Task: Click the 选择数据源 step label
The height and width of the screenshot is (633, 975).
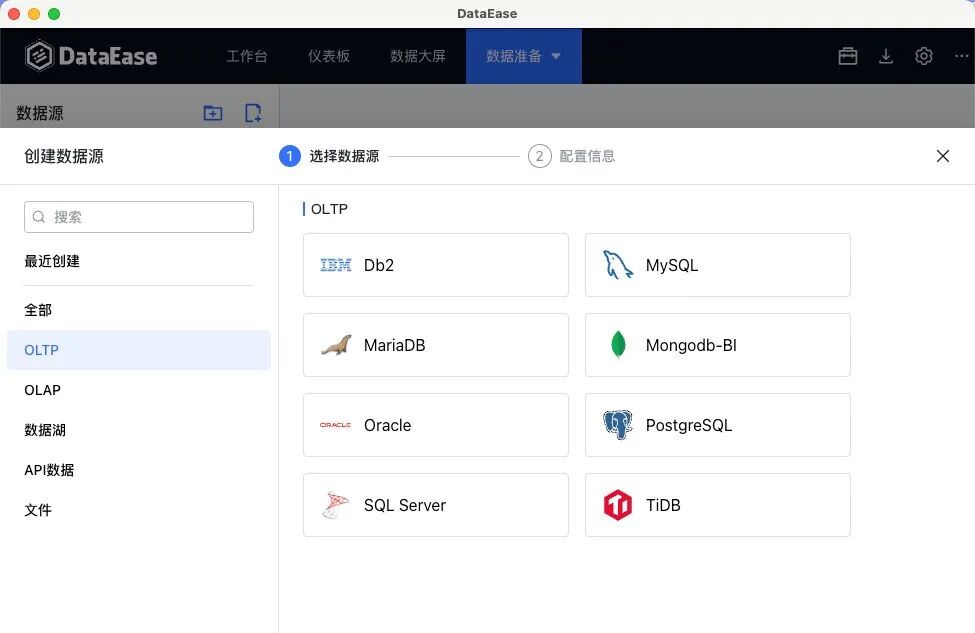Action: pos(344,156)
